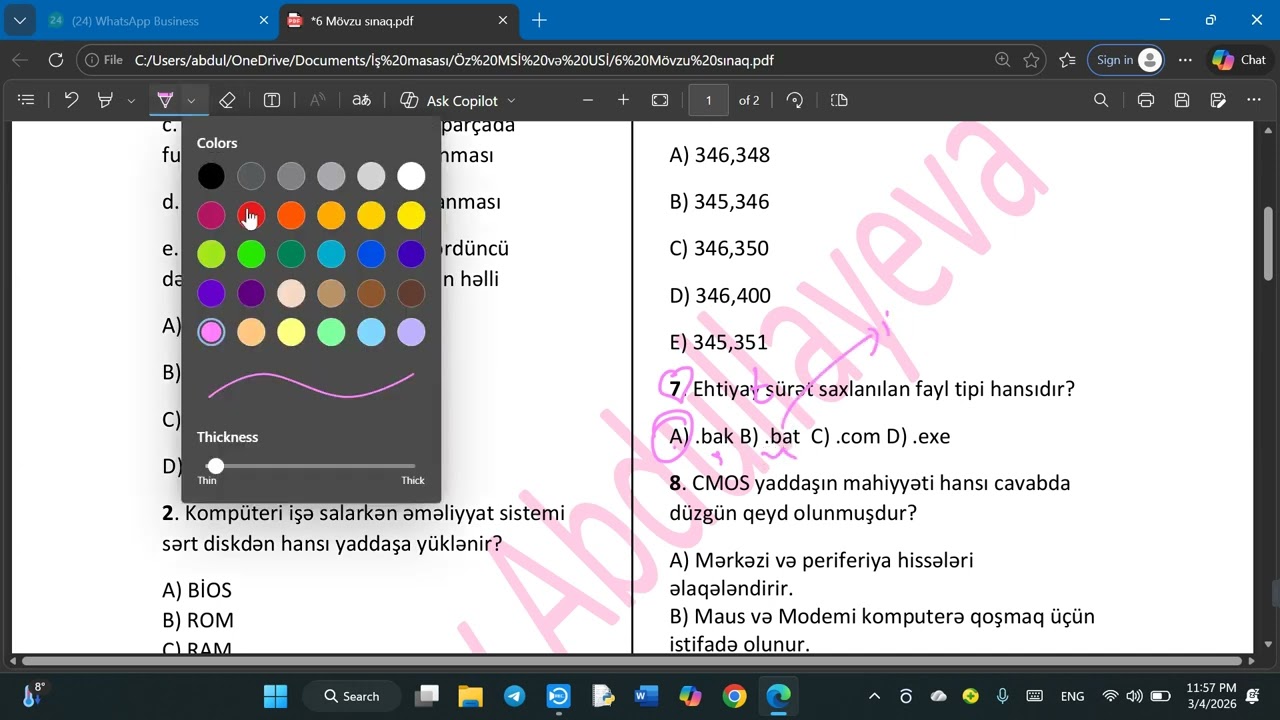1280x720 pixels.
Task: Expand the Ask Copilot dropdown chevron
Action: coord(511,100)
